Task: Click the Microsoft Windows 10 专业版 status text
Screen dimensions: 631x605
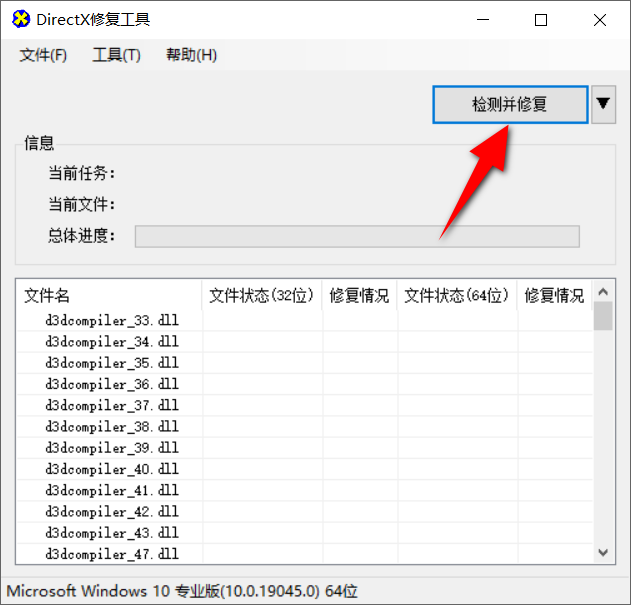Action: click(182, 591)
